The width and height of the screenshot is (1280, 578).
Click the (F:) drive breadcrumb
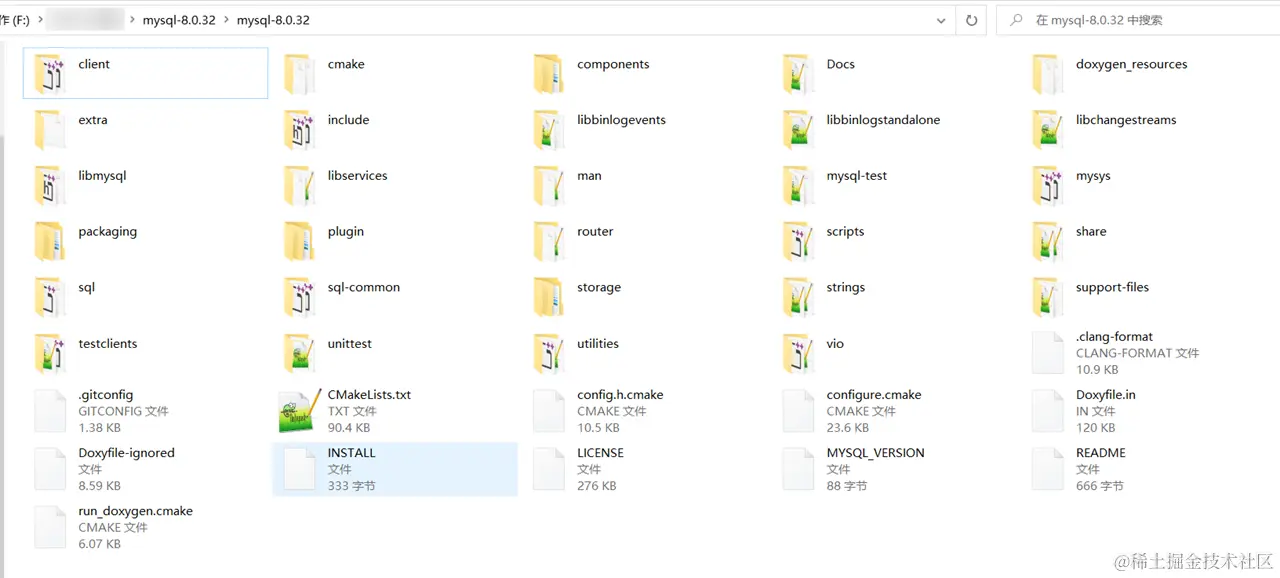coord(14,20)
